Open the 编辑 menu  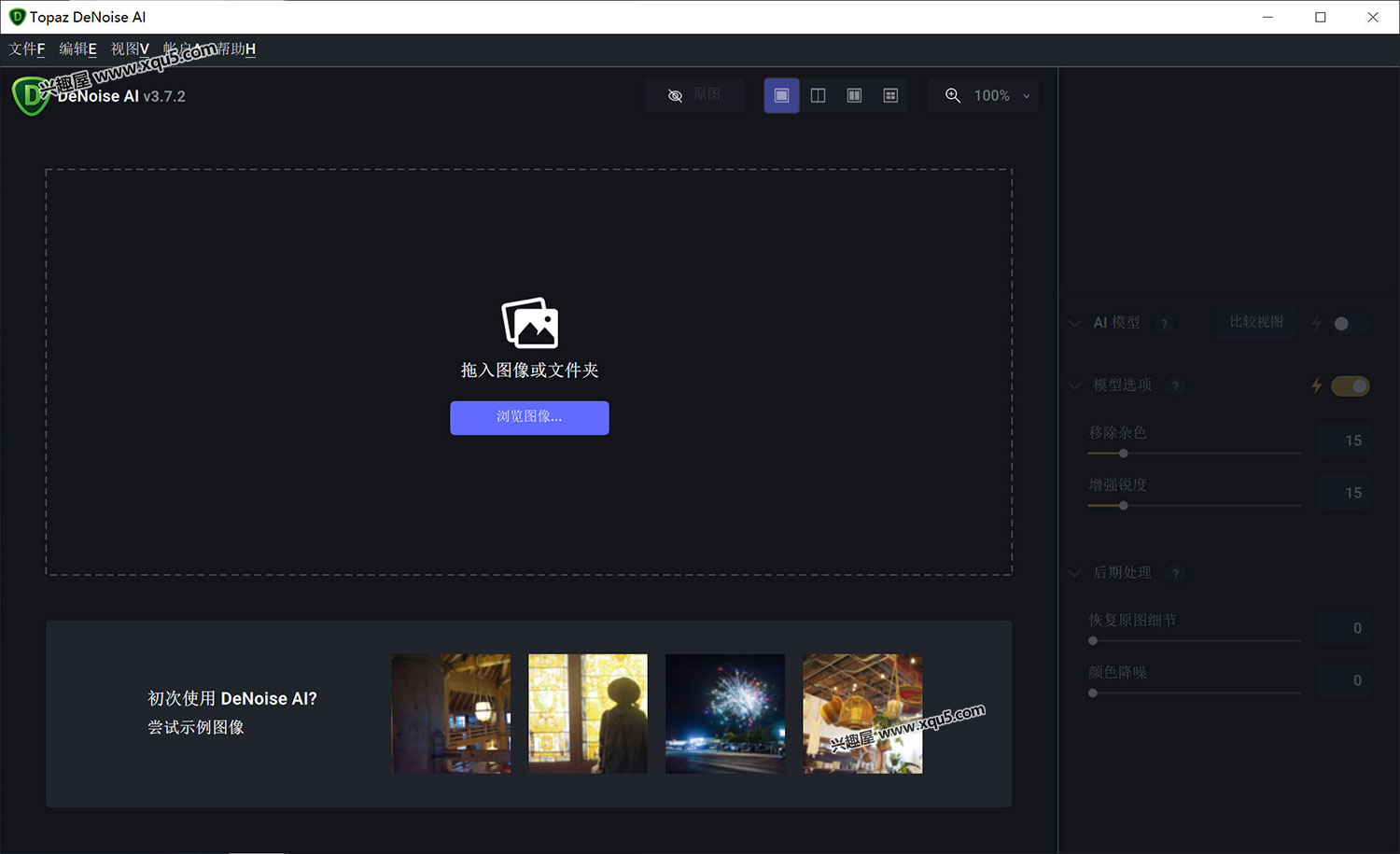click(x=77, y=49)
